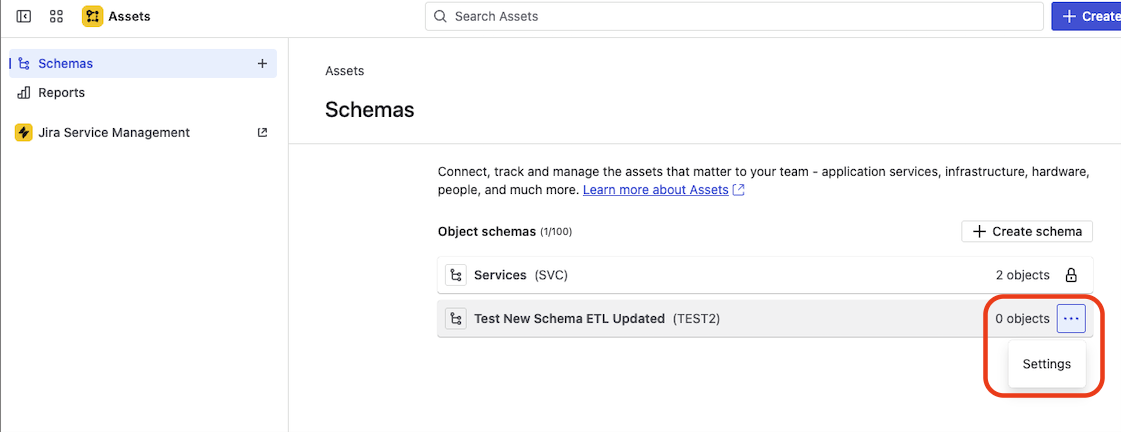This screenshot has width=1121, height=432.
Task: Click the Test New Schema ETL icon
Action: click(456, 319)
